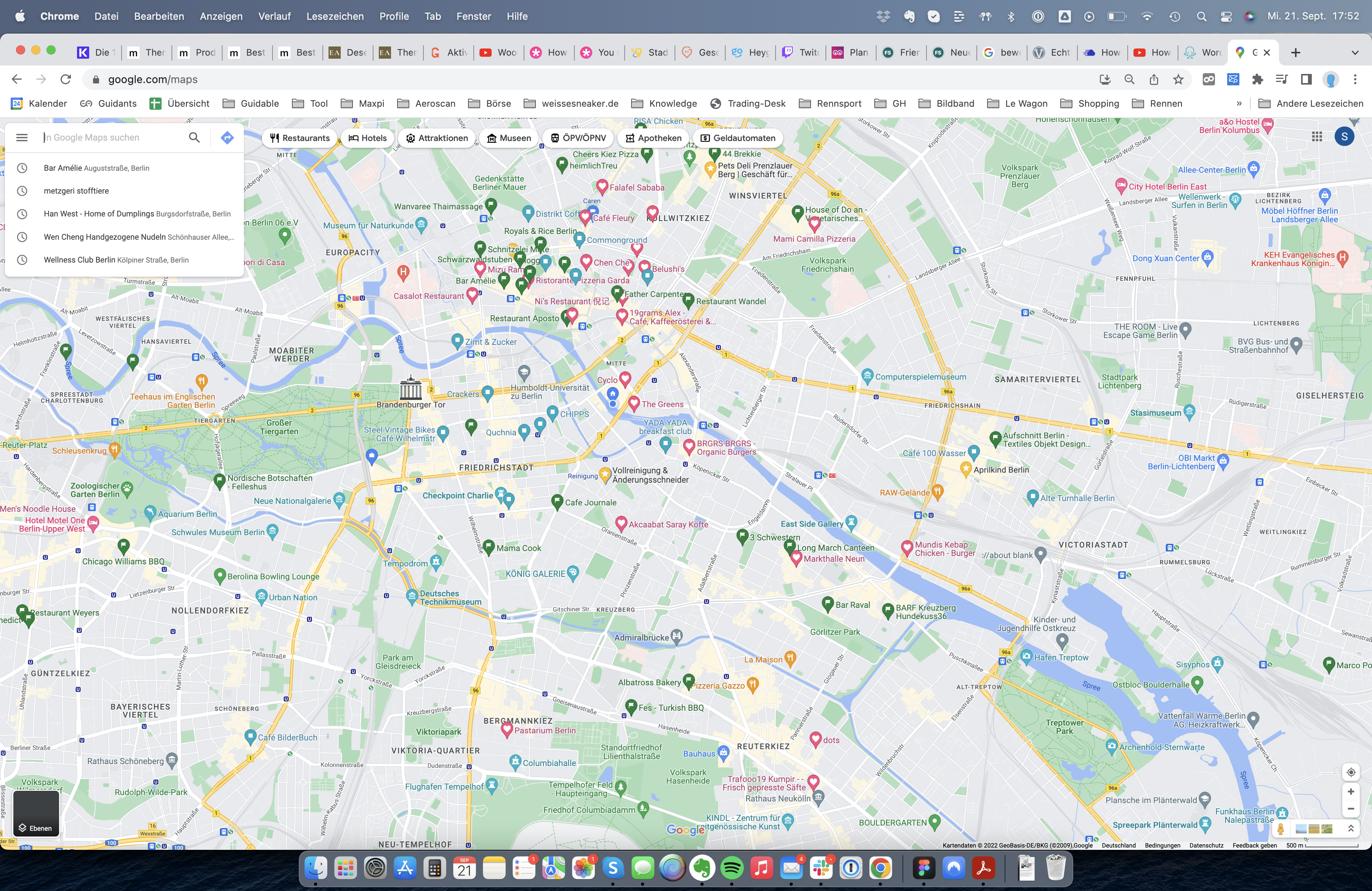The image size is (1372, 891).
Task: Go back in browser history
Action: click(x=17, y=80)
